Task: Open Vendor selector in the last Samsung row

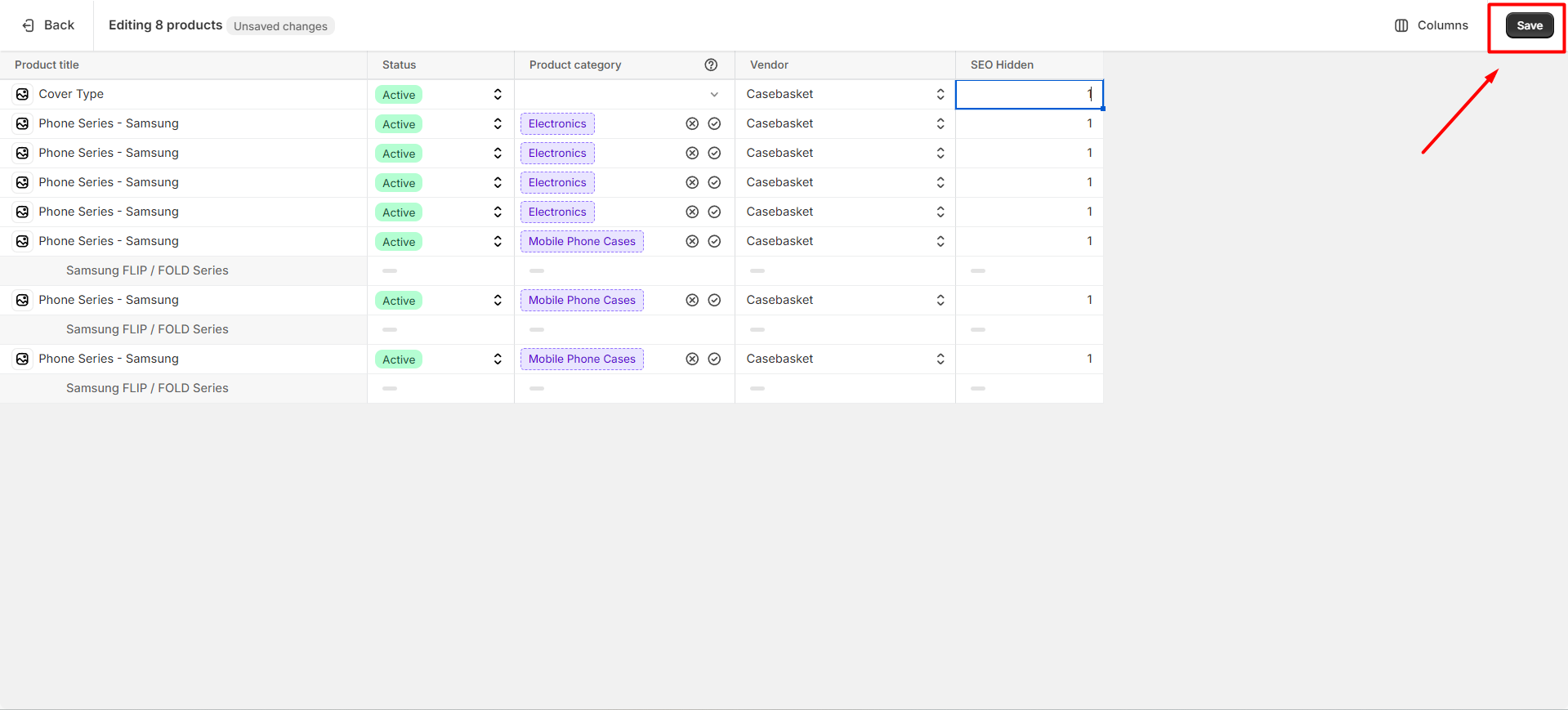Action: pyautogui.click(x=940, y=359)
